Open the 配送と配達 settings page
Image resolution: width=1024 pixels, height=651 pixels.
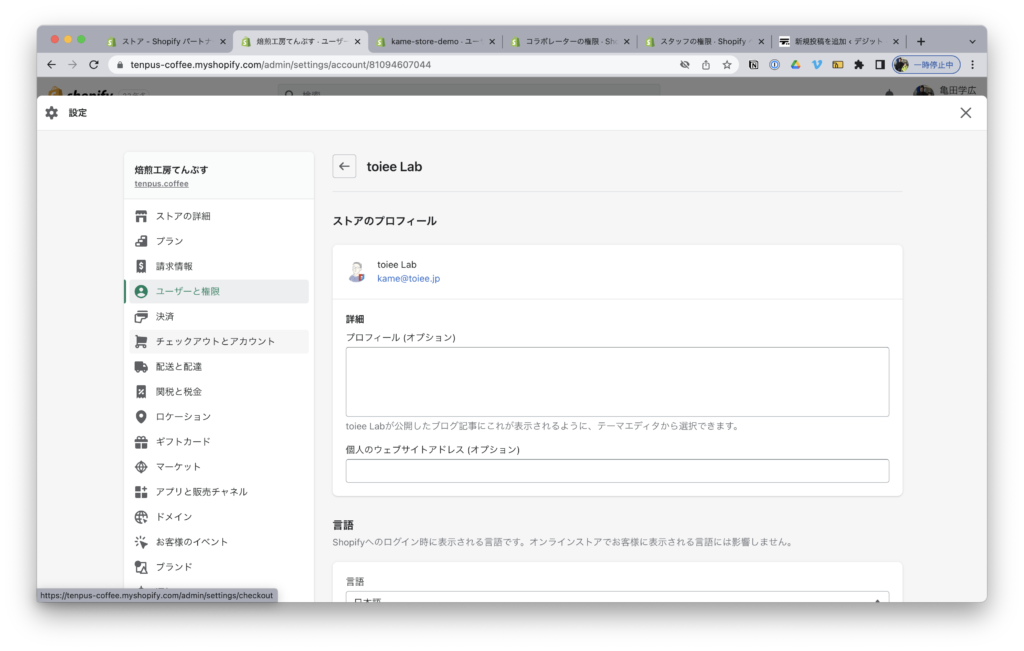pyautogui.click(x=219, y=367)
